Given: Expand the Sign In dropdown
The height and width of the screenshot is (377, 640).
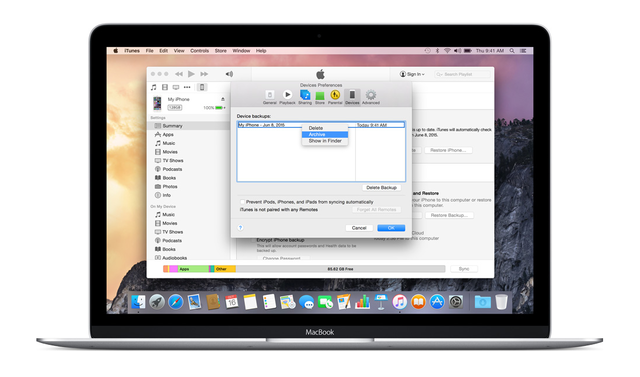Looking at the screenshot, I should [x=412, y=74].
